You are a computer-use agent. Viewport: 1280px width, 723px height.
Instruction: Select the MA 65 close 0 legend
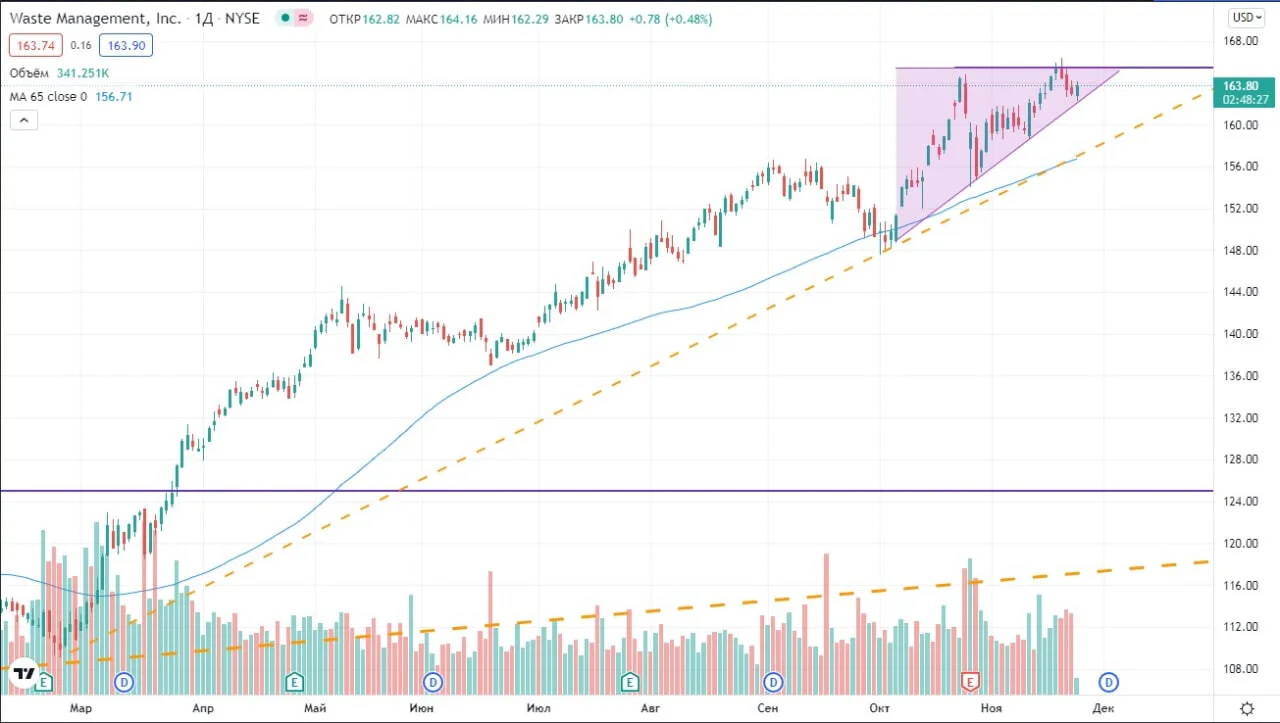tap(48, 97)
